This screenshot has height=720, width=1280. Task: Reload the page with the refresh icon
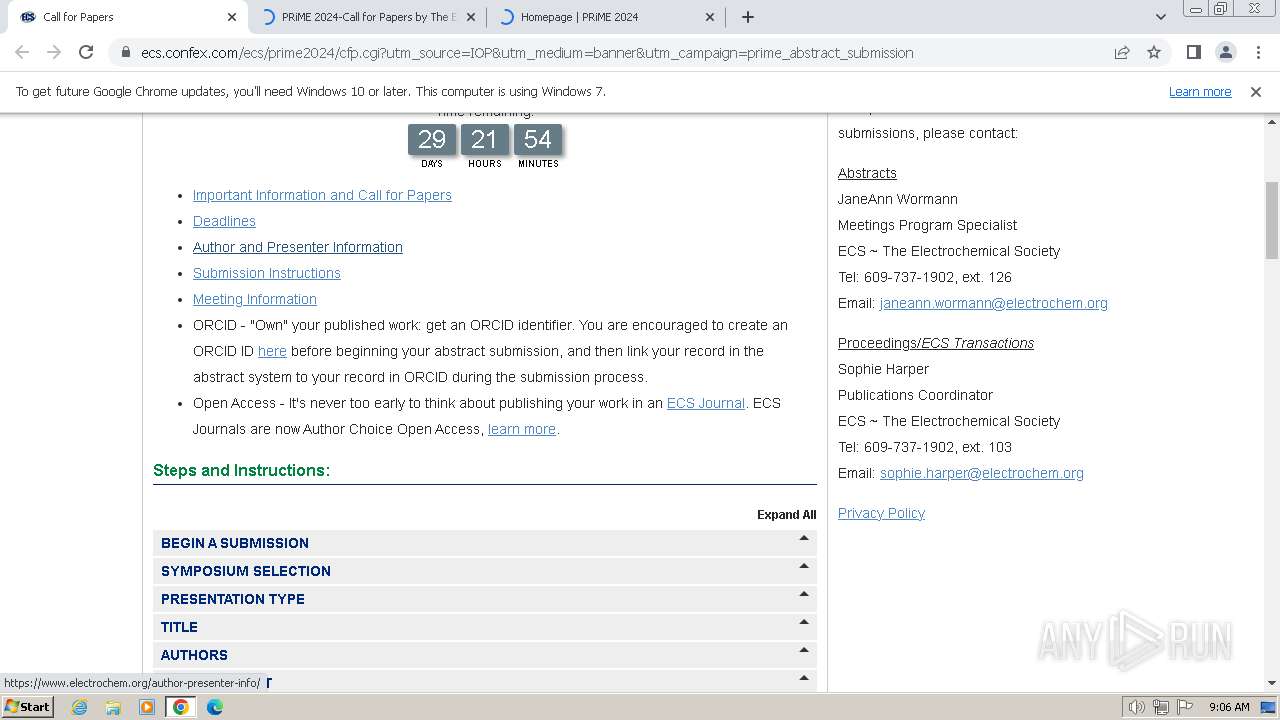click(86, 52)
